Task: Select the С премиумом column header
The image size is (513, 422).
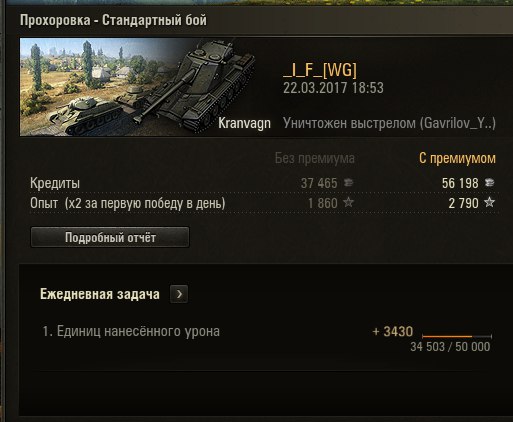Action: tap(457, 158)
